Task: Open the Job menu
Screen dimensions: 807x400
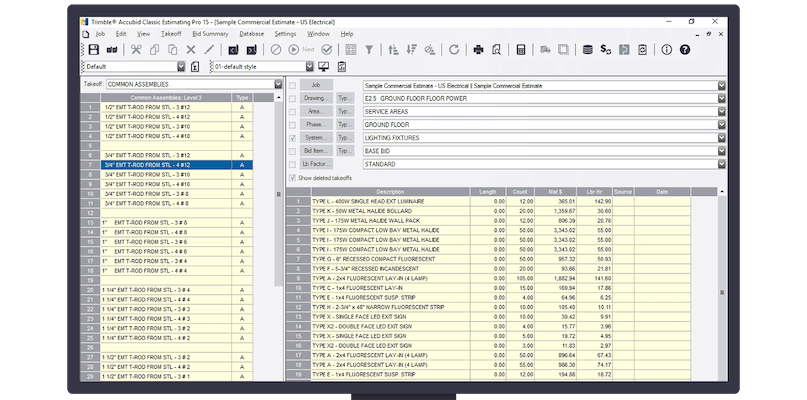Action: [x=100, y=34]
